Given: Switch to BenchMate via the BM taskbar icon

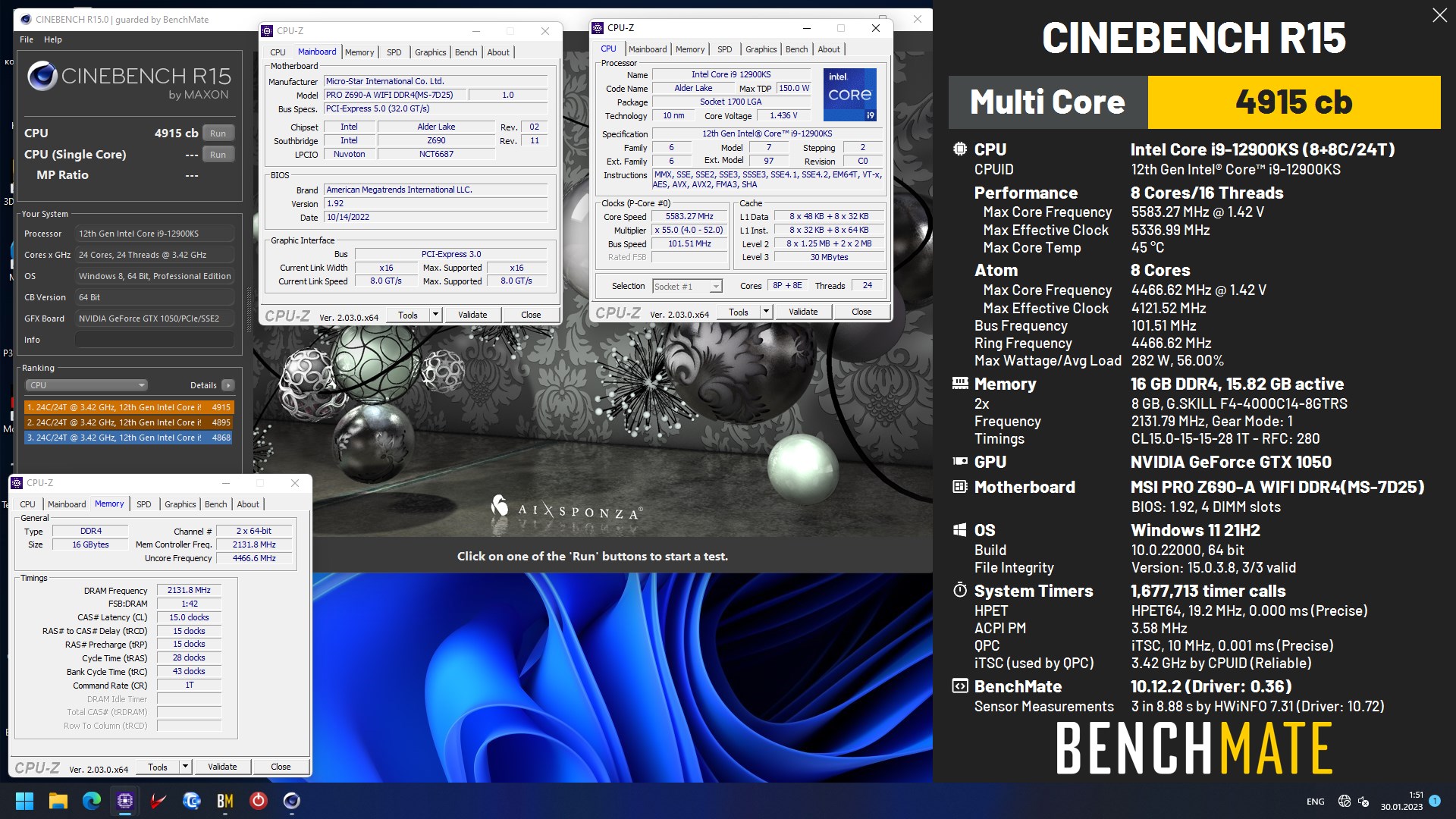Looking at the screenshot, I should coord(225,801).
